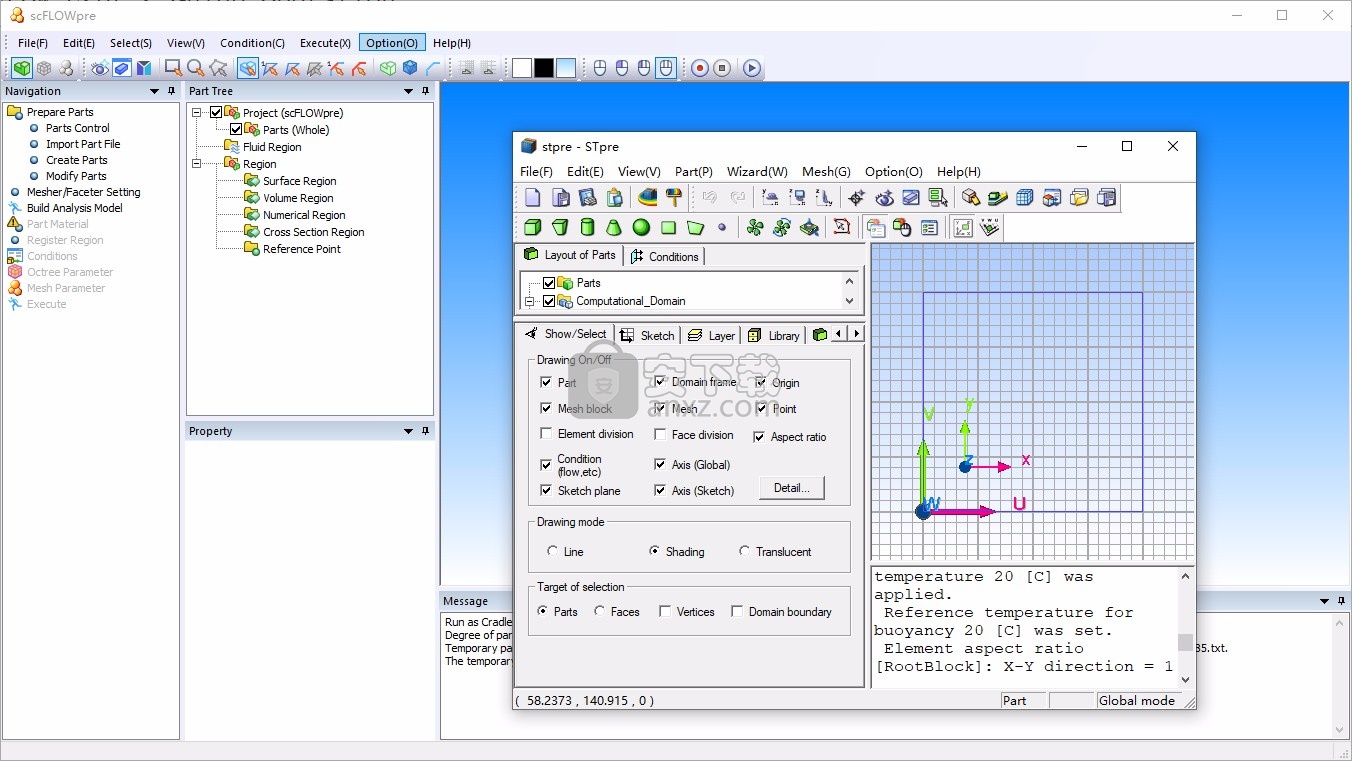Enable the Element division checkbox
The width and height of the screenshot is (1352, 761).
(546, 434)
